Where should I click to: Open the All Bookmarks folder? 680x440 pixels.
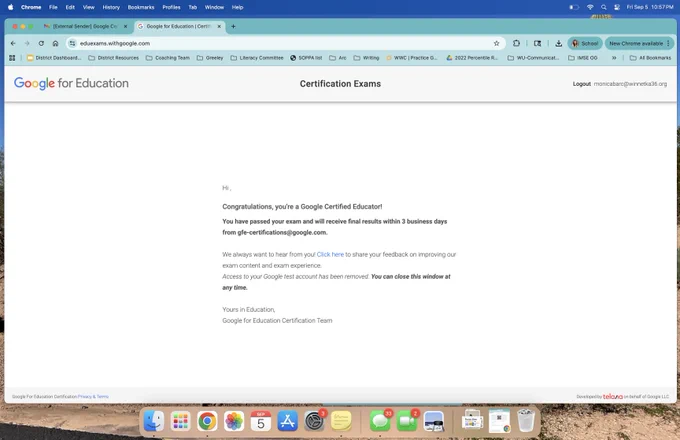(x=650, y=58)
